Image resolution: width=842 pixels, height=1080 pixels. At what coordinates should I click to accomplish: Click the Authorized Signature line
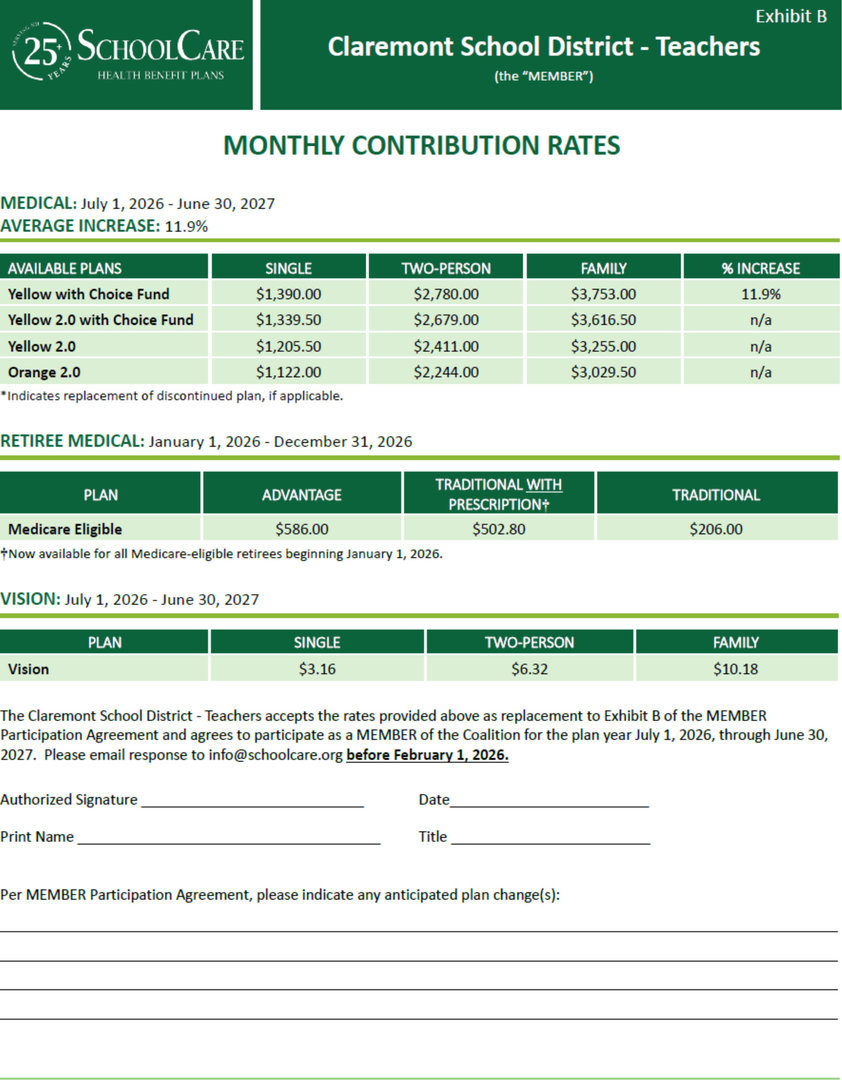[x=252, y=803]
